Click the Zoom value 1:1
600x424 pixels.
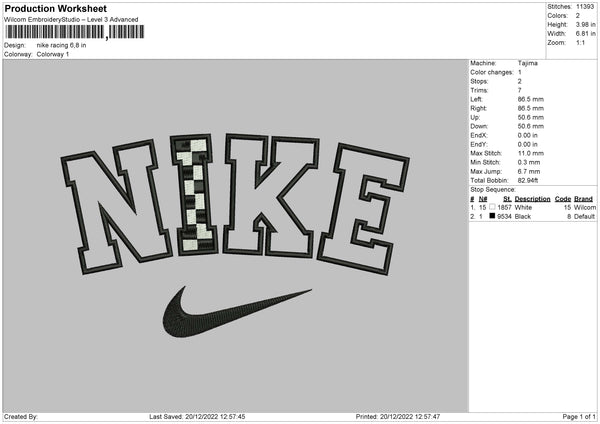pos(580,42)
